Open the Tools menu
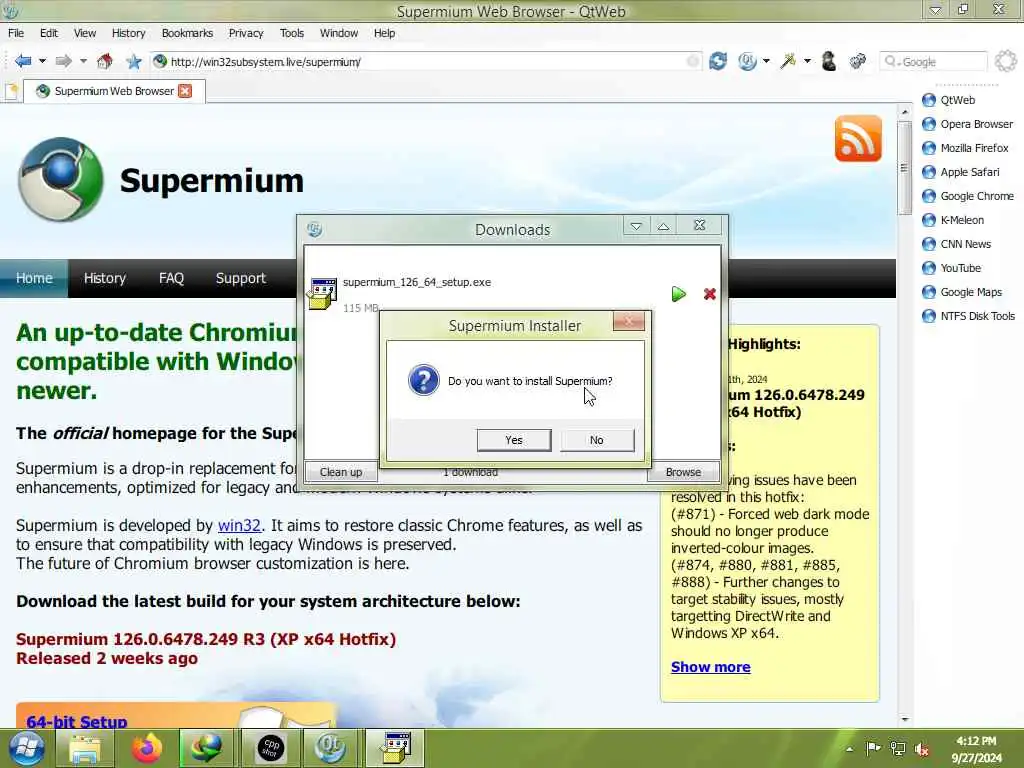The width and height of the screenshot is (1024, 768). tap(291, 33)
